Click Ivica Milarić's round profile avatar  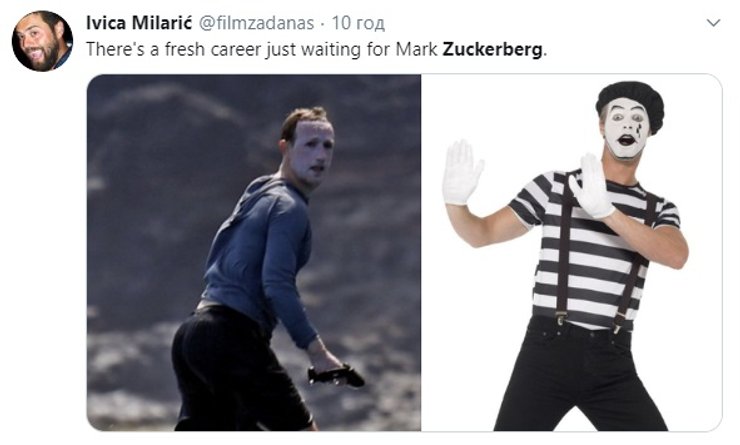(42, 41)
